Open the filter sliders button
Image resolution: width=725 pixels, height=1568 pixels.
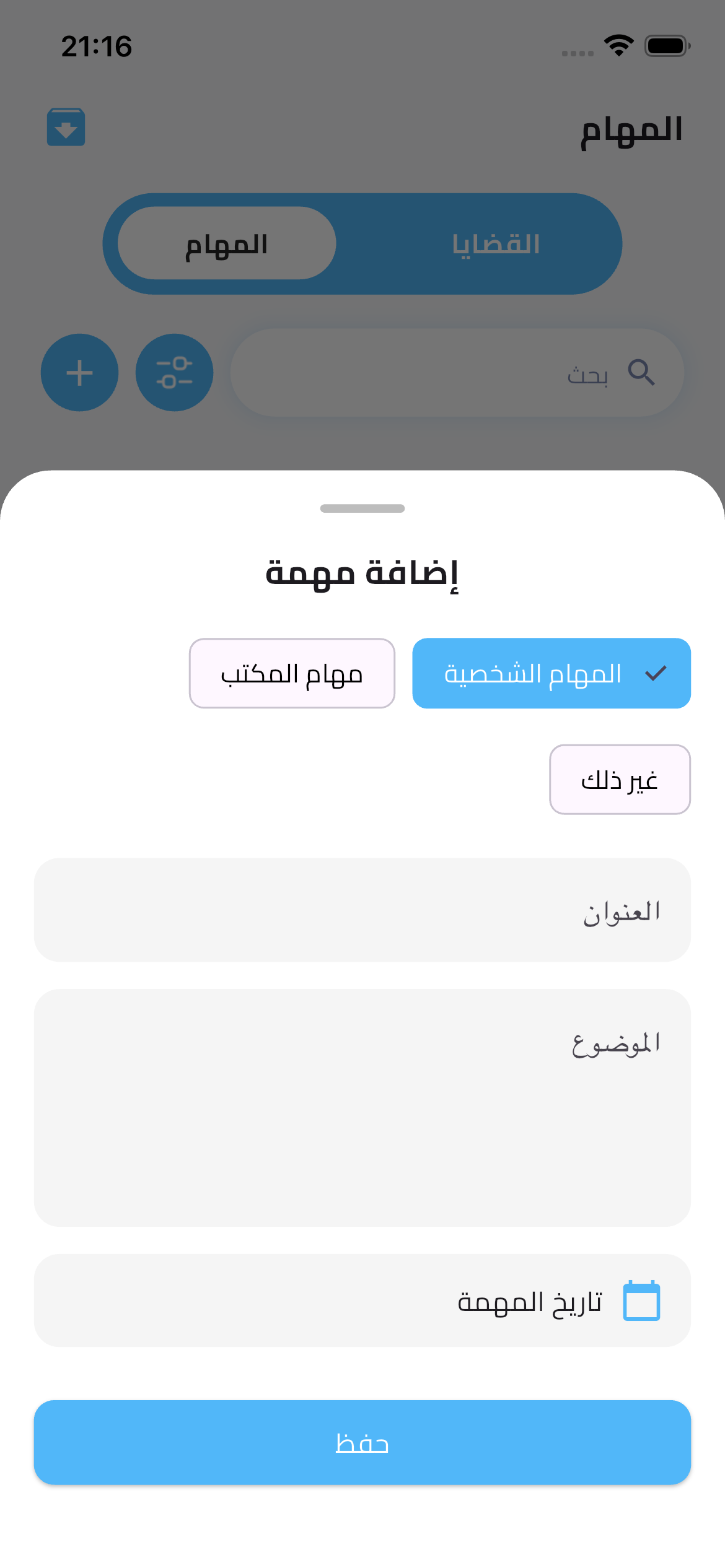click(174, 373)
